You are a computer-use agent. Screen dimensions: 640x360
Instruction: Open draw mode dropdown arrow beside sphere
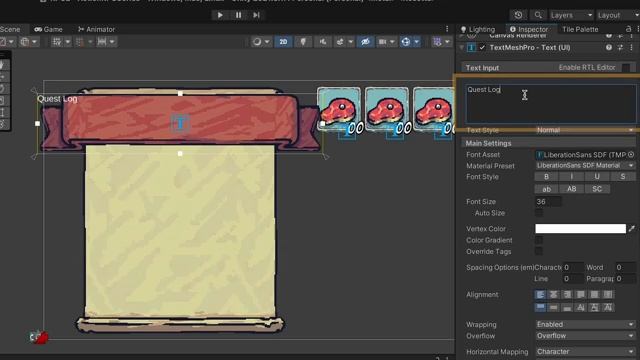[x=267, y=42]
